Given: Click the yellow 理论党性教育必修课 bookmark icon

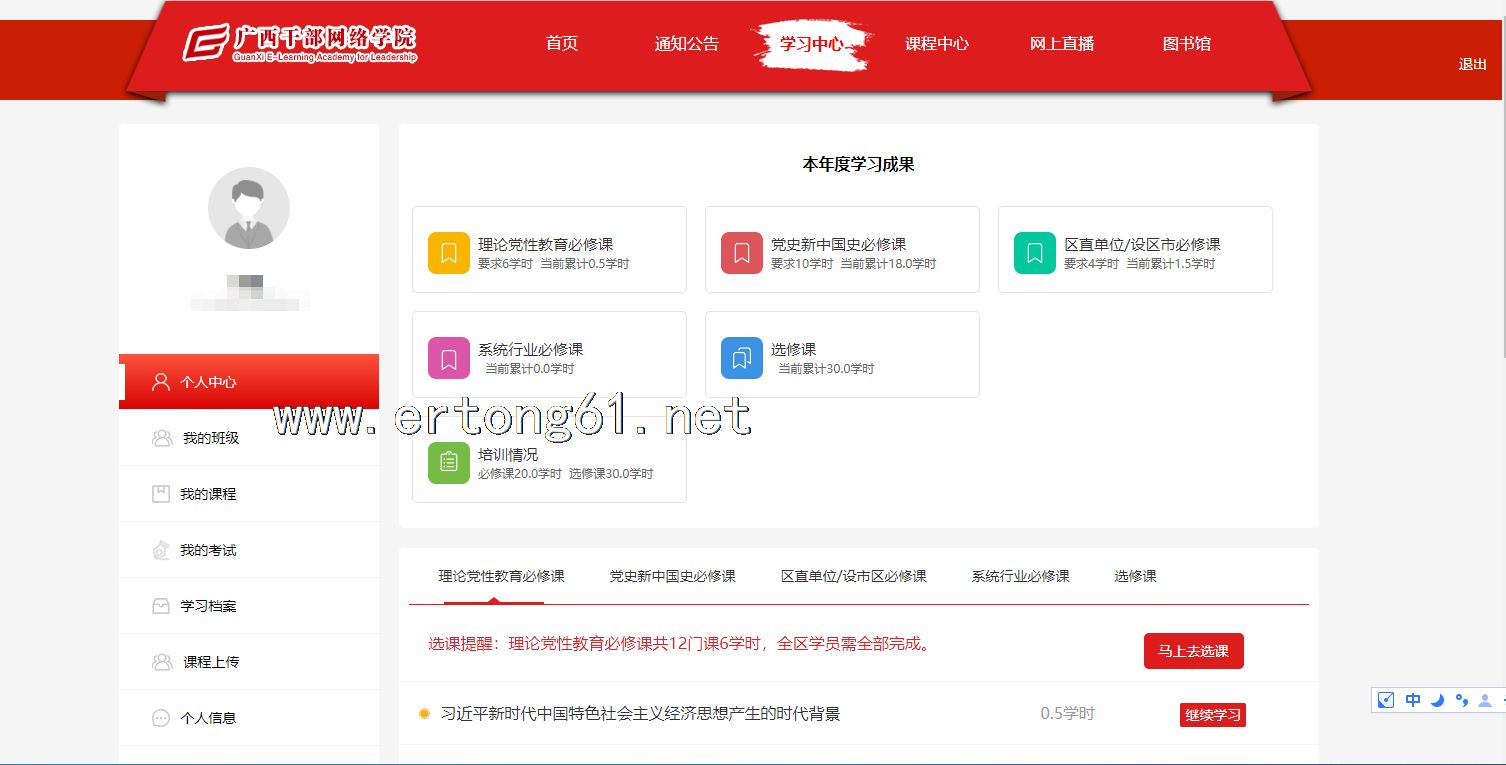Looking at the screenshot, I should coord(448,253).
